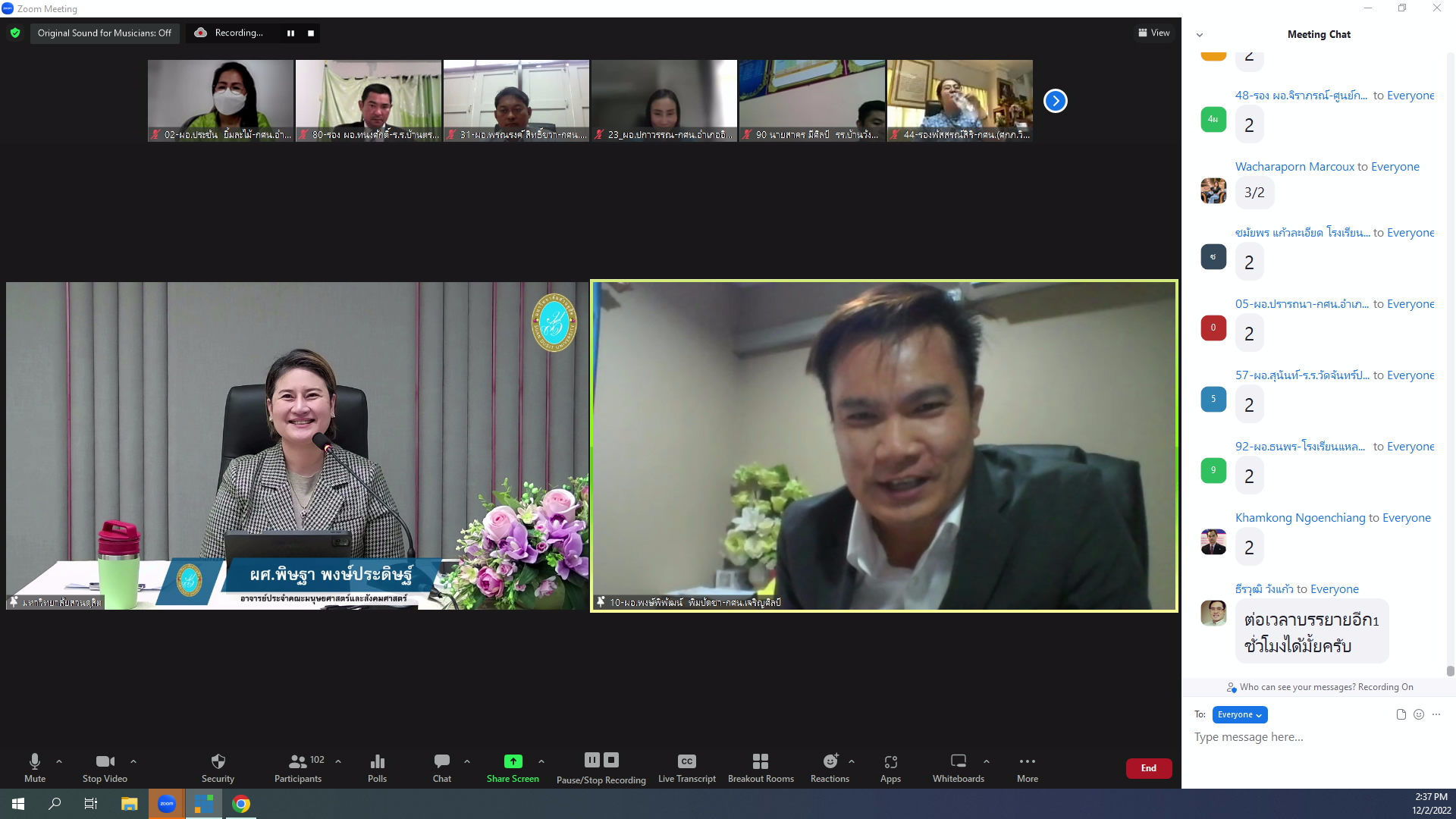Open the Security shield icon
Viewport: 1456px width, 819px height.
coord(218,761)
